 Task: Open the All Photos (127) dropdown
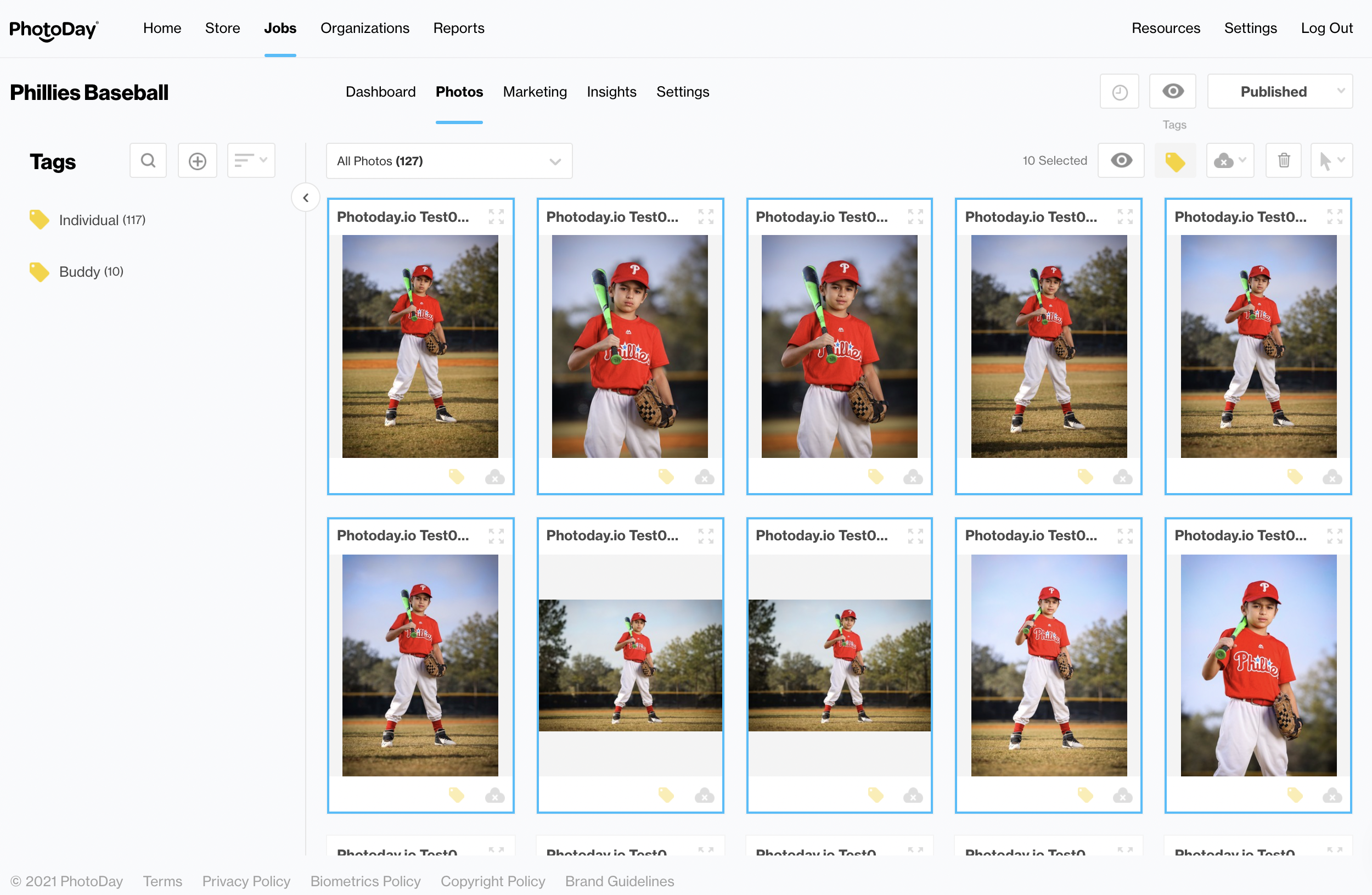[448, 161]
